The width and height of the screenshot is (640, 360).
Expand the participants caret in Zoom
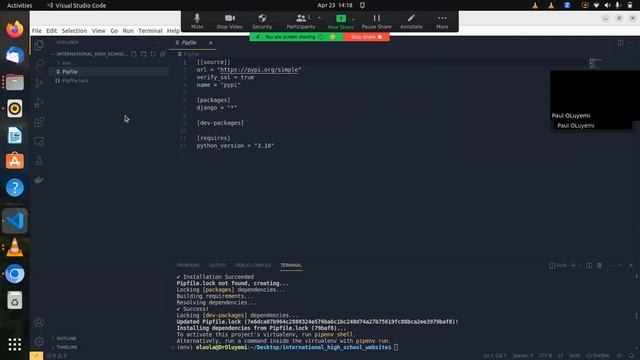pyautogui.click(x=319, y=18)
